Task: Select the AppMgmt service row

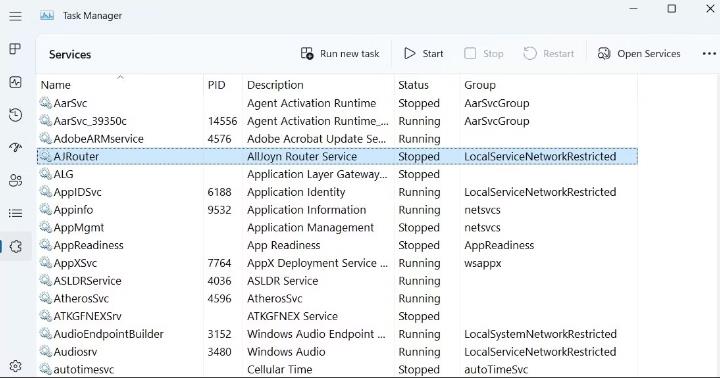Action: (x=337, y=227)
